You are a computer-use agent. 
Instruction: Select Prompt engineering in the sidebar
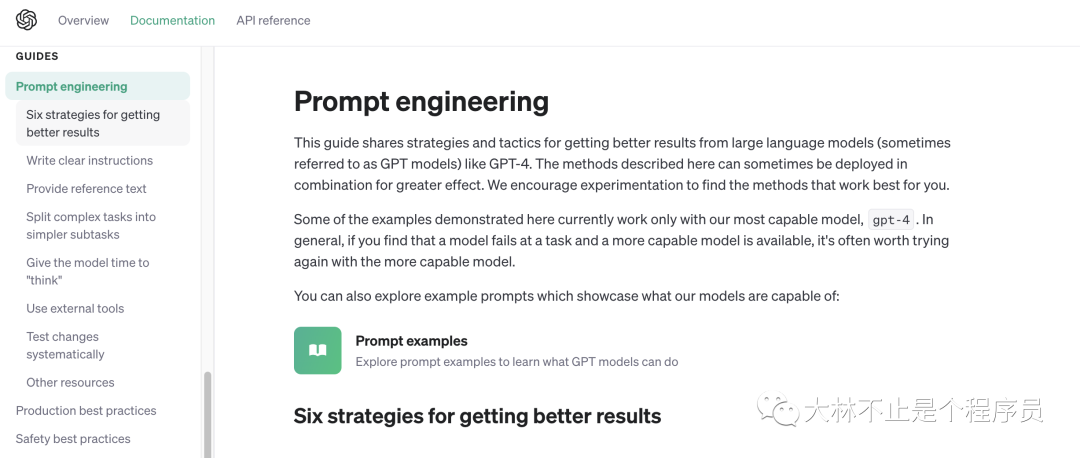[97, 86]
